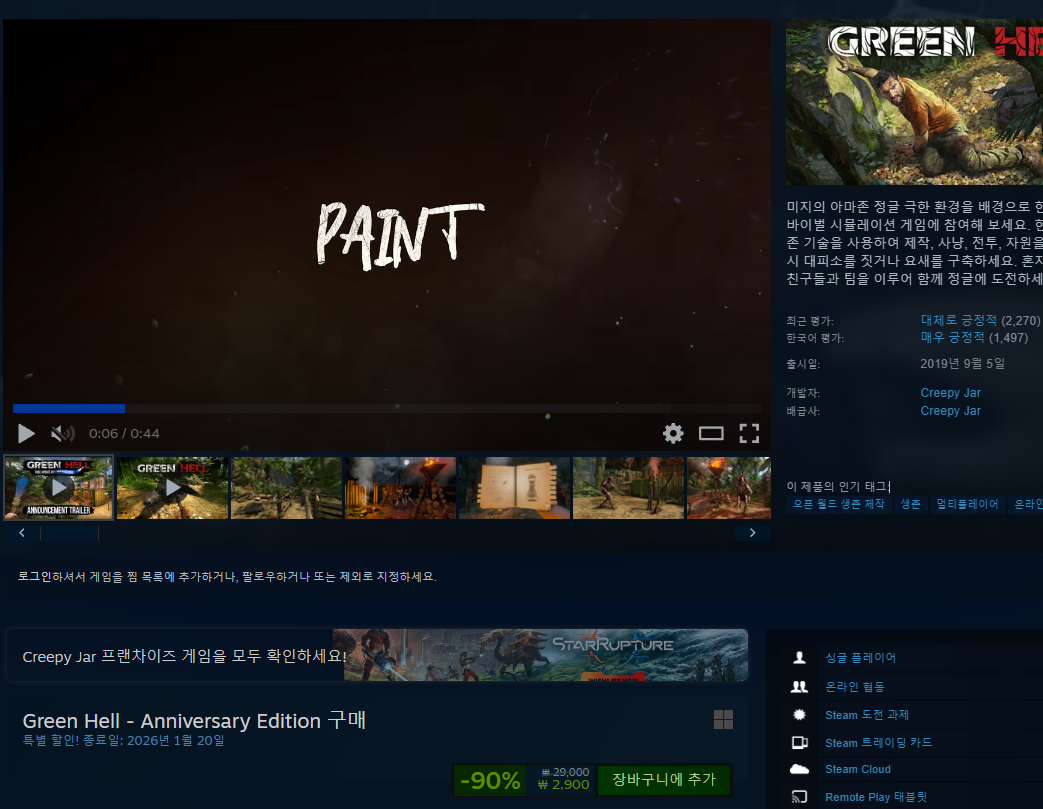Click the 싱글 플레이어 person icon
This screenshot has height=809, width=1043.
coord(798,658)
